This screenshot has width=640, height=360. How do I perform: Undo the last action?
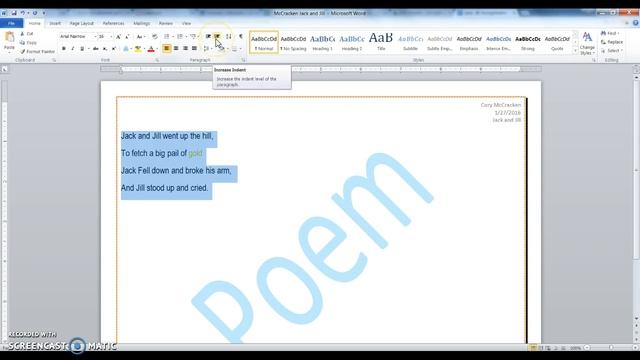pos(23,13)
